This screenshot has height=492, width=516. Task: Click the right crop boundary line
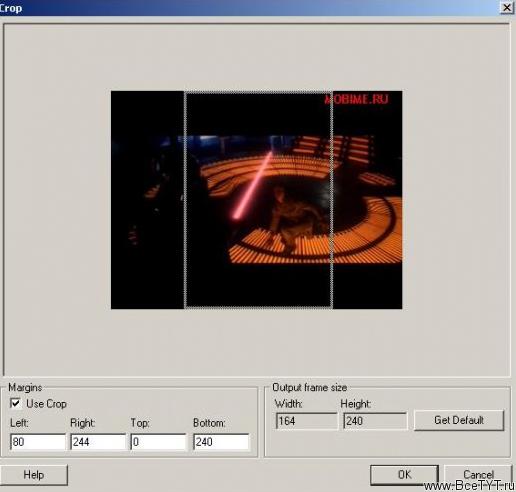click(331, 200)
